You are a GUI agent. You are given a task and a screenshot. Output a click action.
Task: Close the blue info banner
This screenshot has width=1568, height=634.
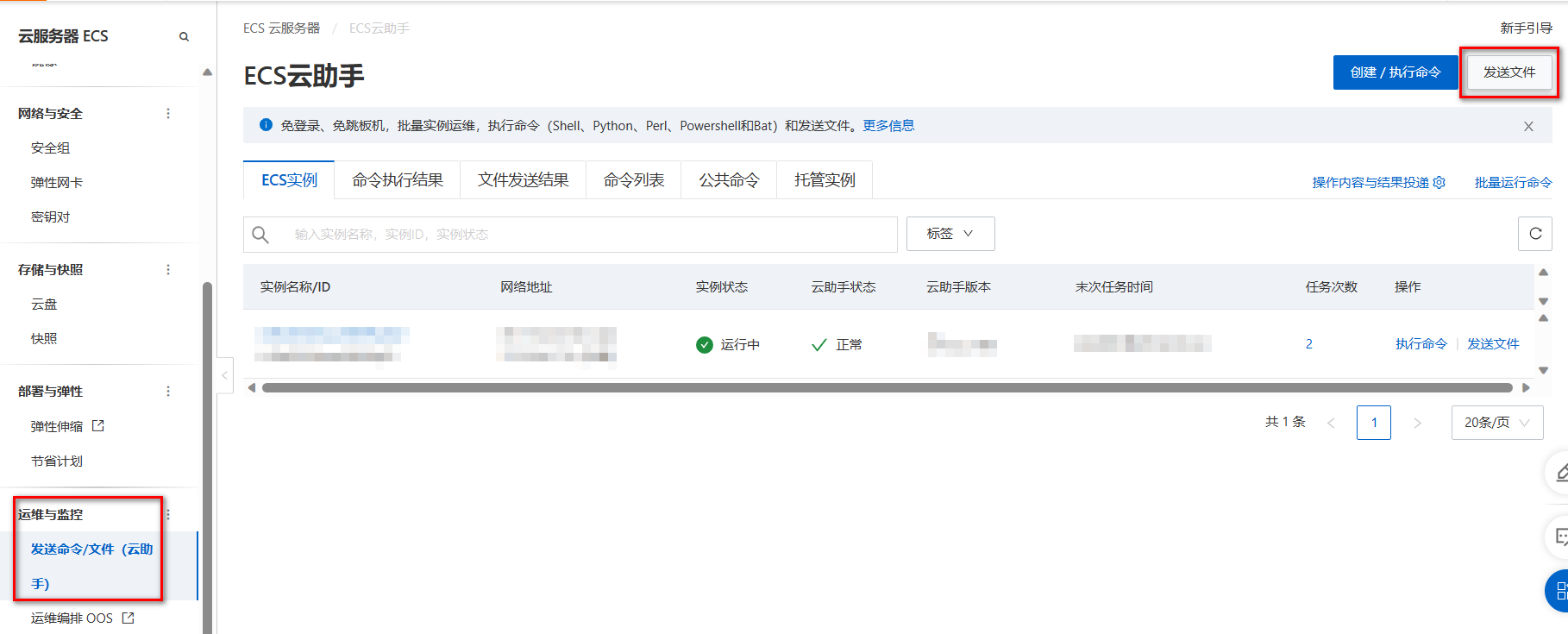1528,126
